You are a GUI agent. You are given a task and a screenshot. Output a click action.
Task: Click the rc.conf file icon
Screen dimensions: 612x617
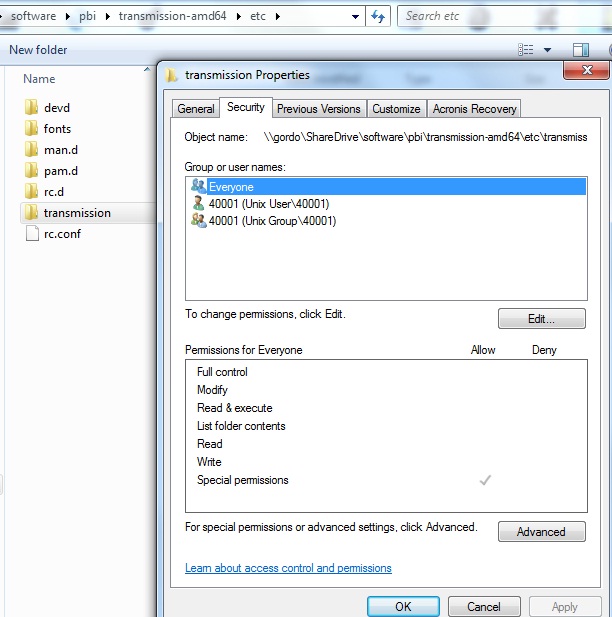(x=32, y=234)
